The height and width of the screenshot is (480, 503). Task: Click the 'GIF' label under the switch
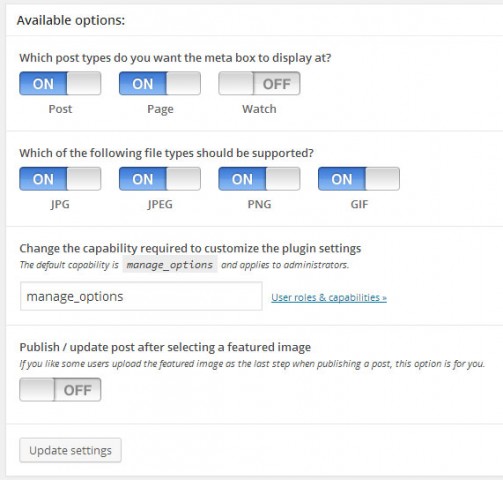[x=359, y=204]
